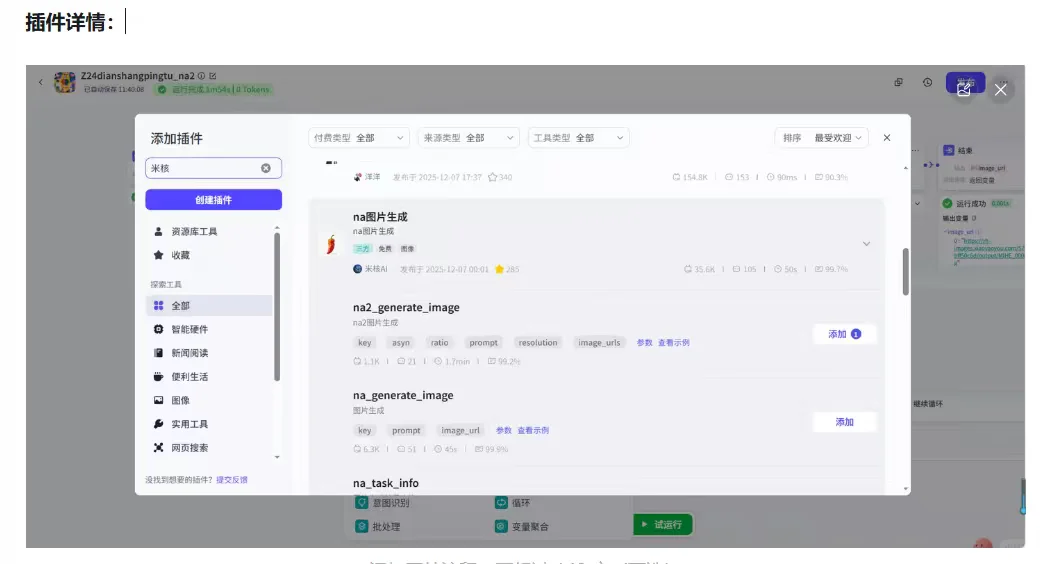Open the 付费类型 dropdown
Screen dimensions: 1043x564
point(359,138)
